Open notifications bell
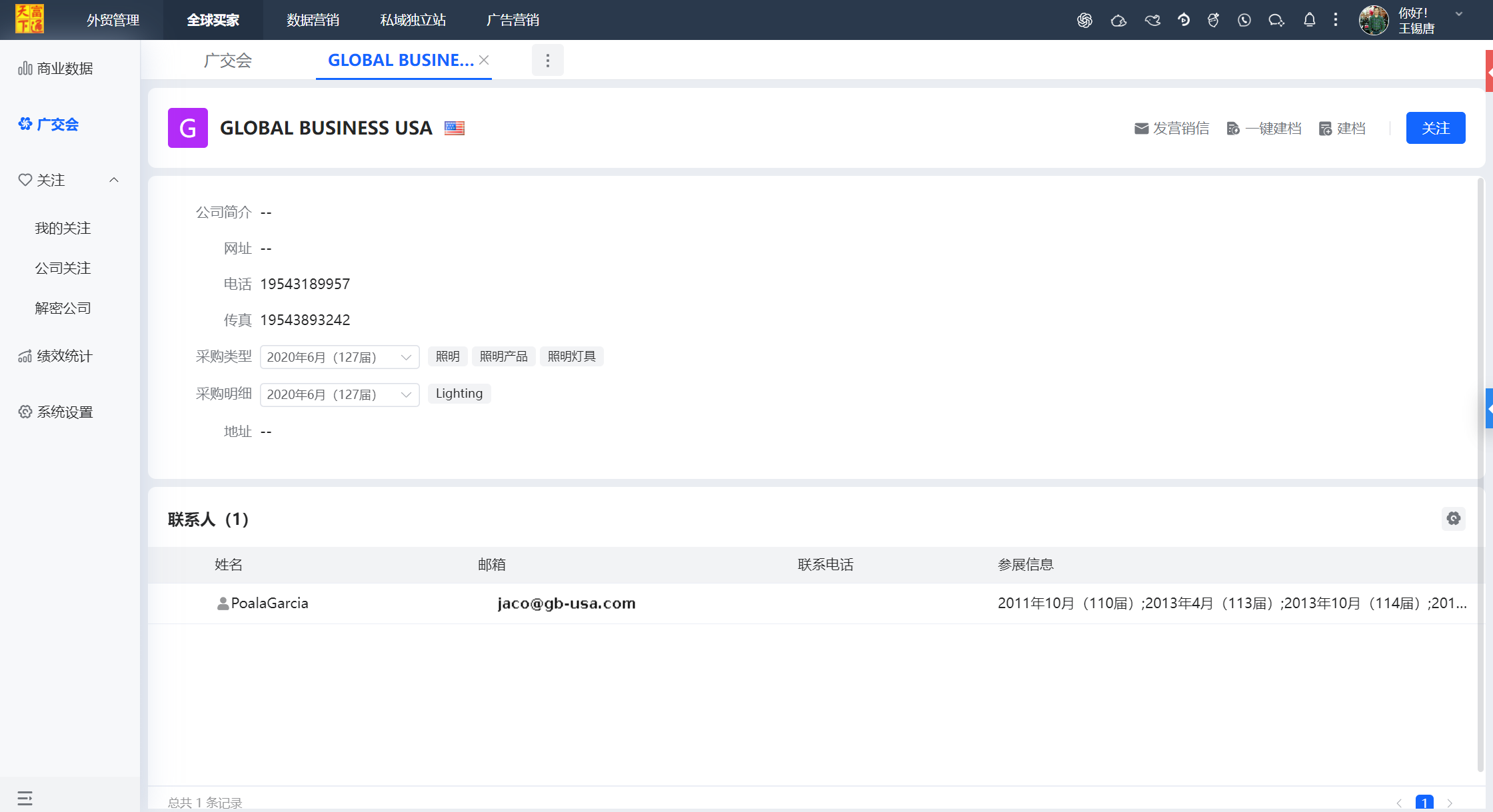This screenshot has height=812, width=1493. tap(1309, 20)
